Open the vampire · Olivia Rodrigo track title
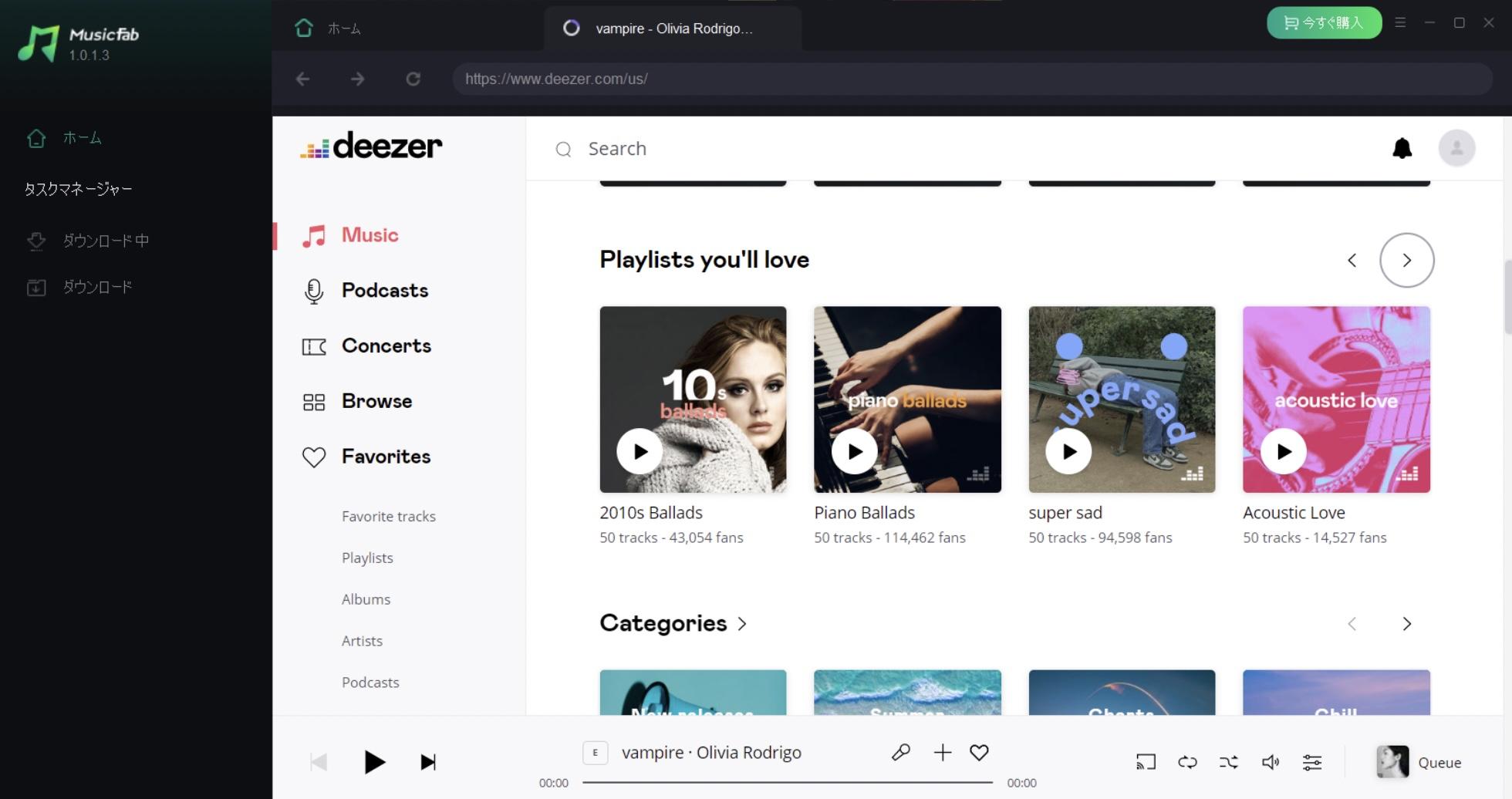This screenshot has width=1512, height=799. 711,753
